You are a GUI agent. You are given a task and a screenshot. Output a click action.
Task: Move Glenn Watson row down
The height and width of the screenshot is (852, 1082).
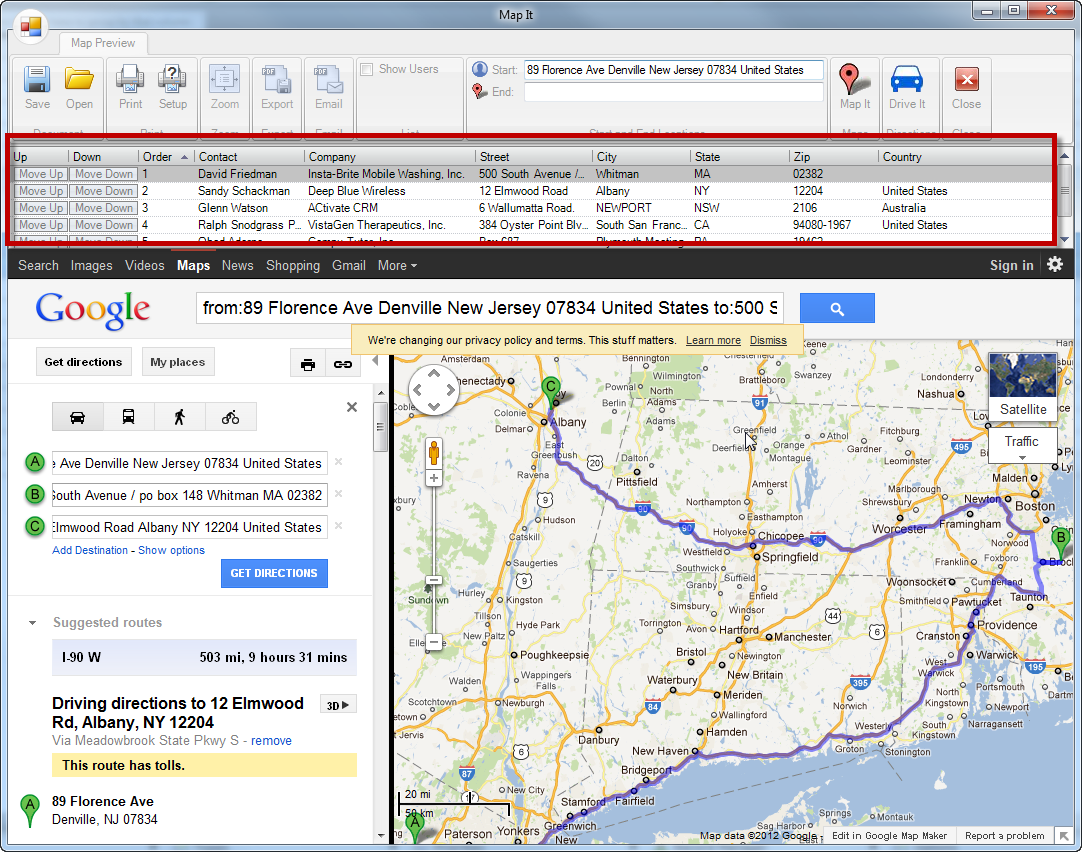(104, 208)
